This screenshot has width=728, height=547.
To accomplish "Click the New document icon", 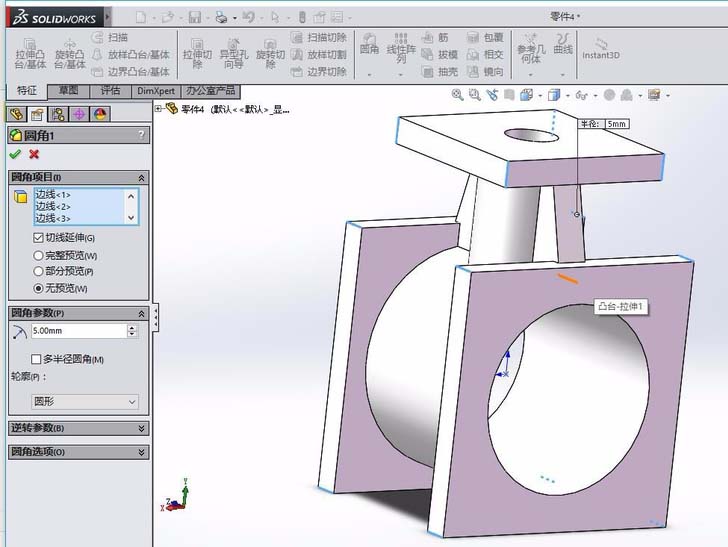I will point(140,18).
